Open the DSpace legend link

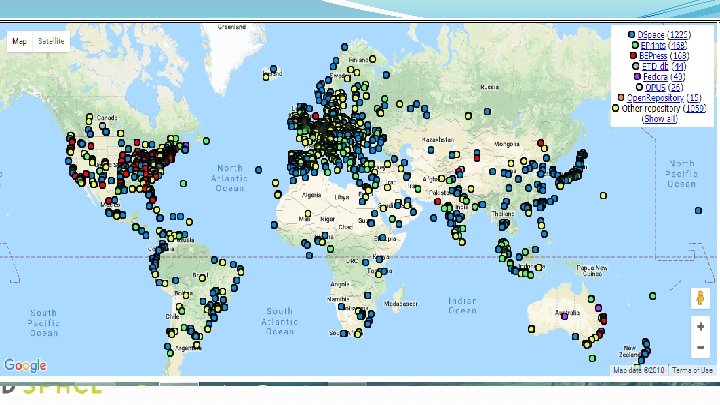coord(650,34)
